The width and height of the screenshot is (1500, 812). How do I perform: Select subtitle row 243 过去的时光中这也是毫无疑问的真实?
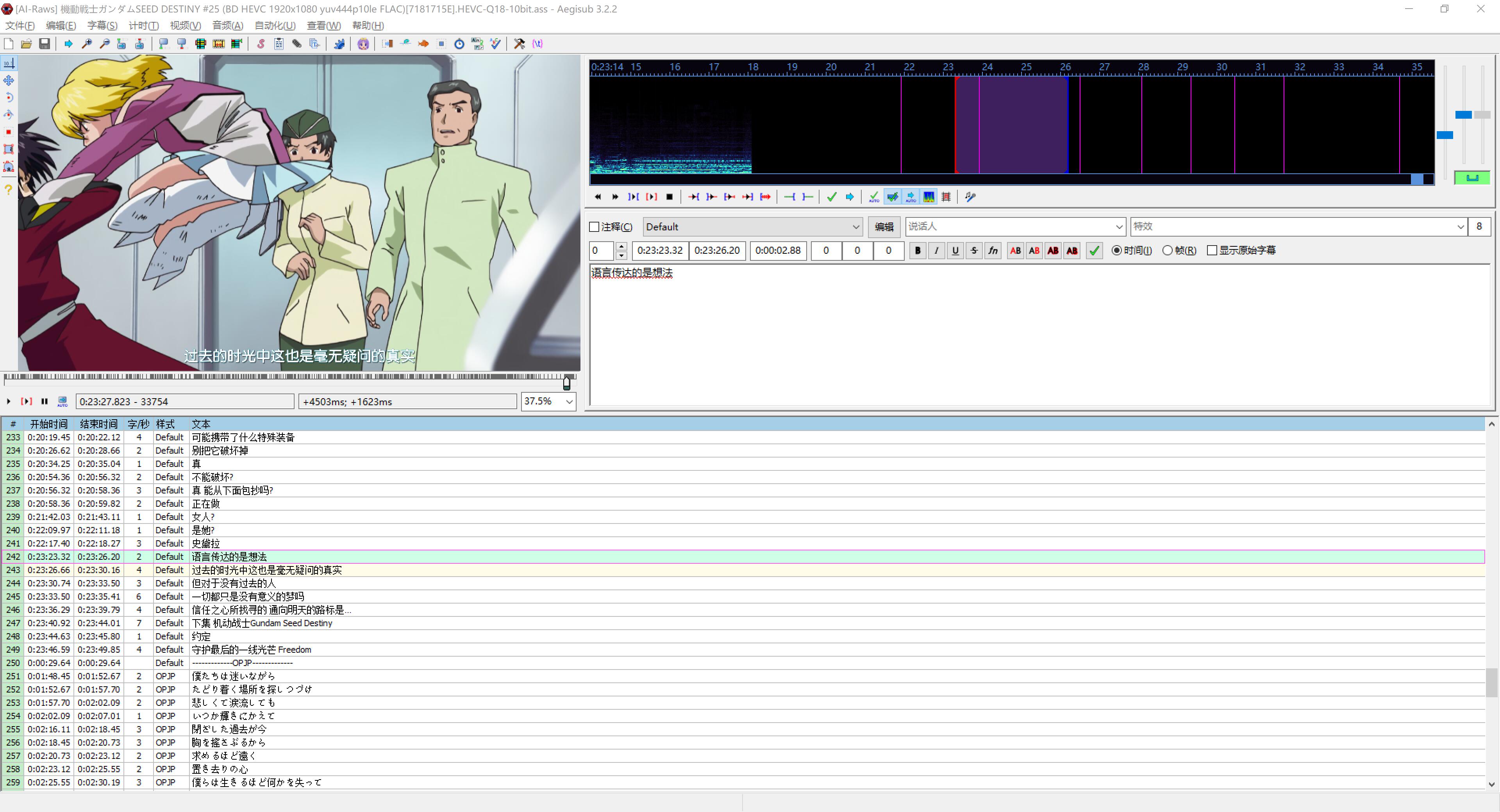click(743, 570)
